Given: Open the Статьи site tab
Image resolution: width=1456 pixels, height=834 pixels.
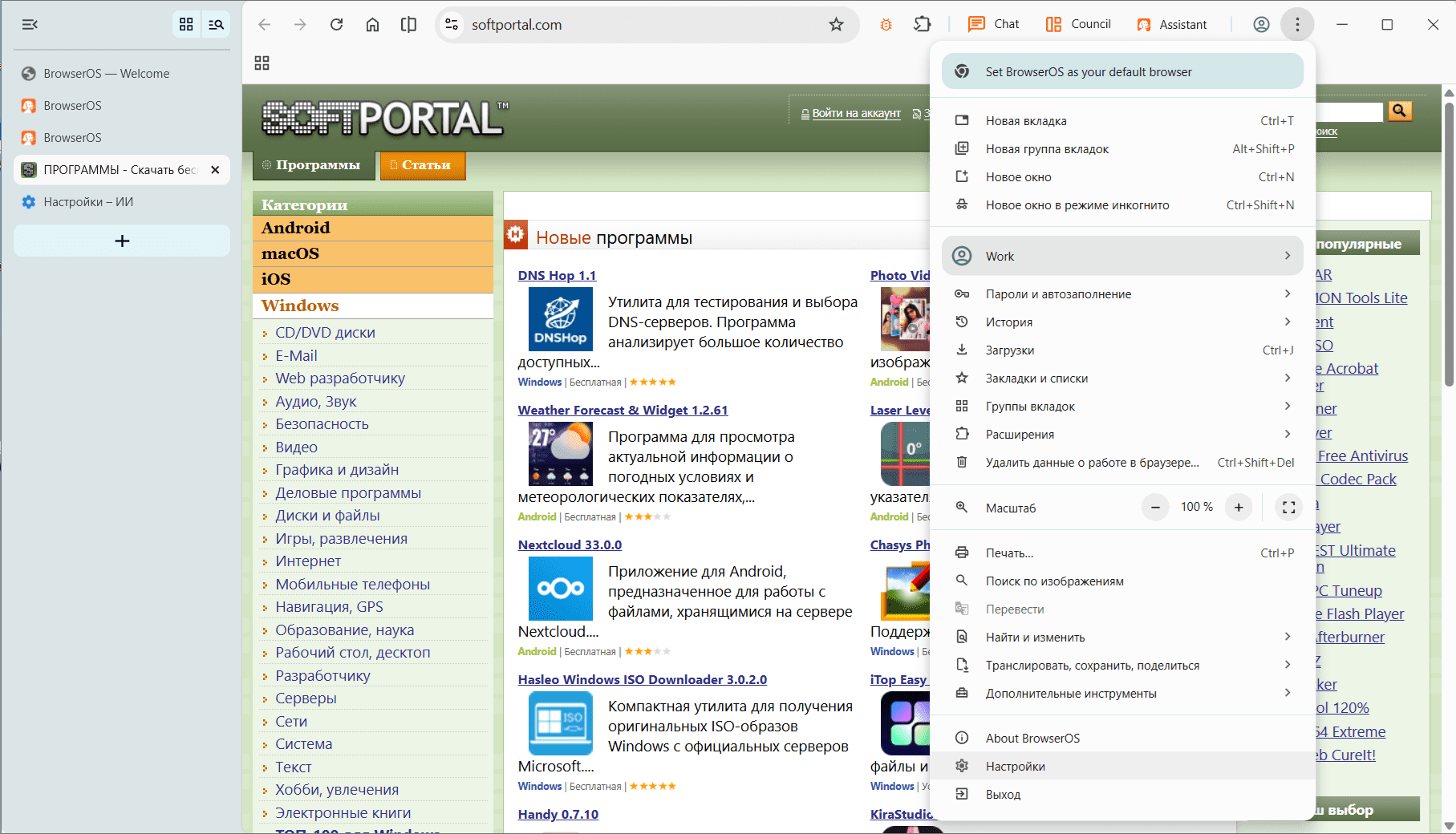Looking at the screenshot, I should click(423, 165).
